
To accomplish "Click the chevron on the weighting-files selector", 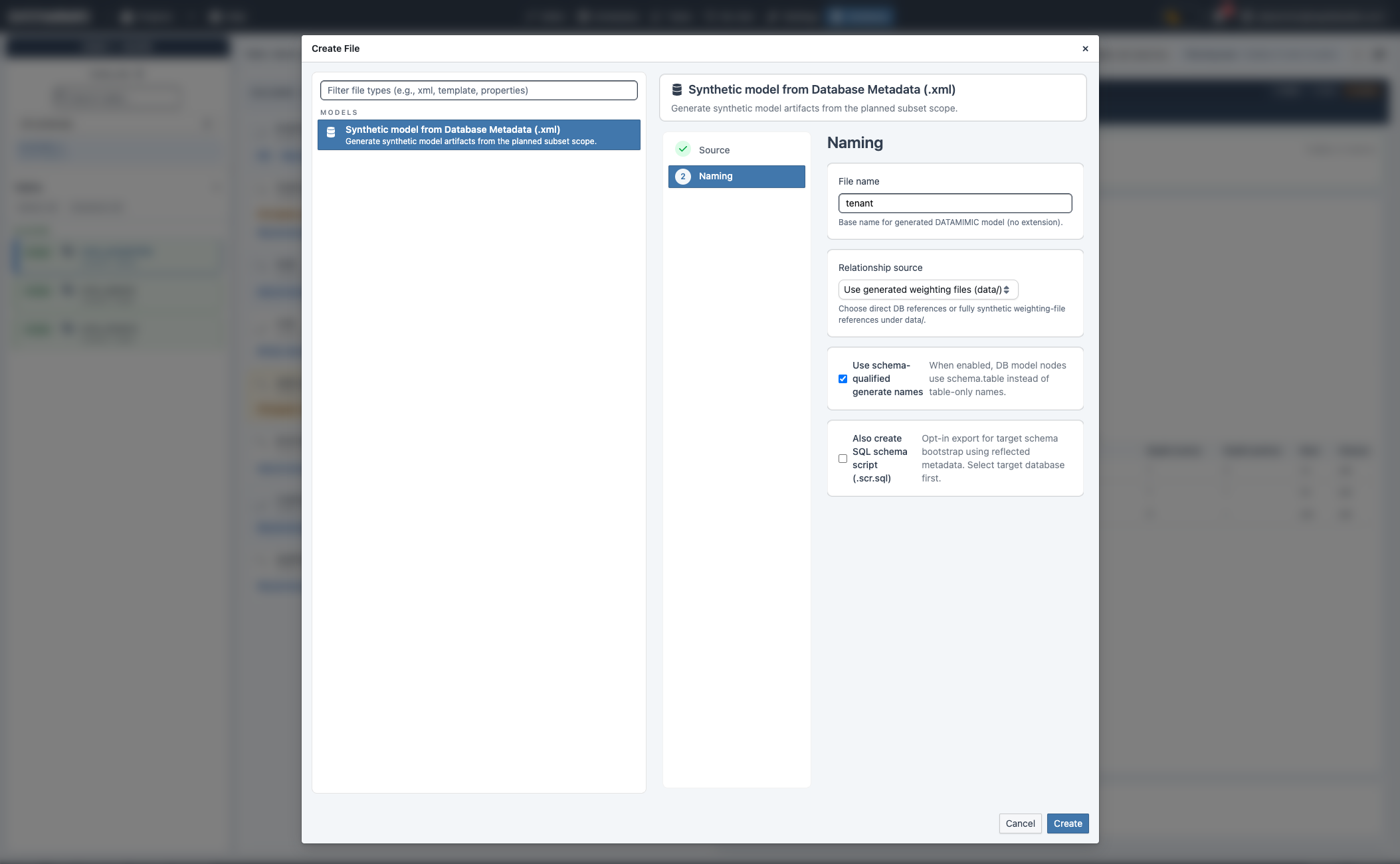I will click(x=1008, y=290).
